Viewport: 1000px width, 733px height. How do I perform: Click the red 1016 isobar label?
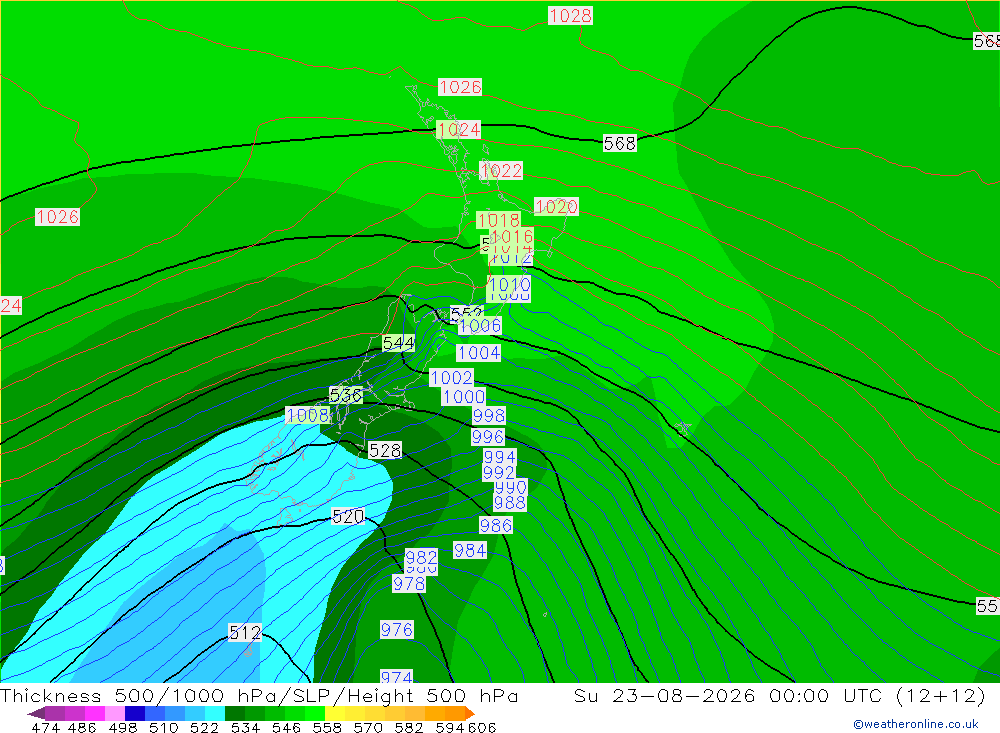511,236
